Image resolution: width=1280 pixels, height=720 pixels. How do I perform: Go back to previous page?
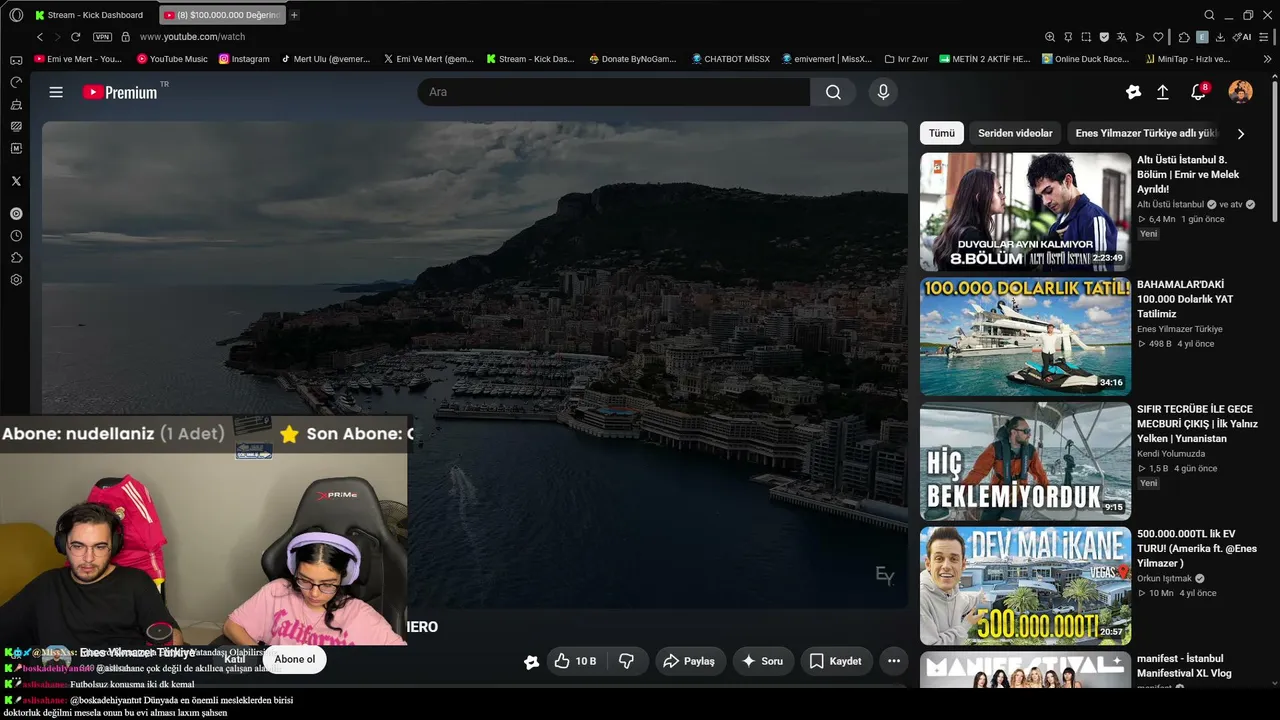click(41, 37)
